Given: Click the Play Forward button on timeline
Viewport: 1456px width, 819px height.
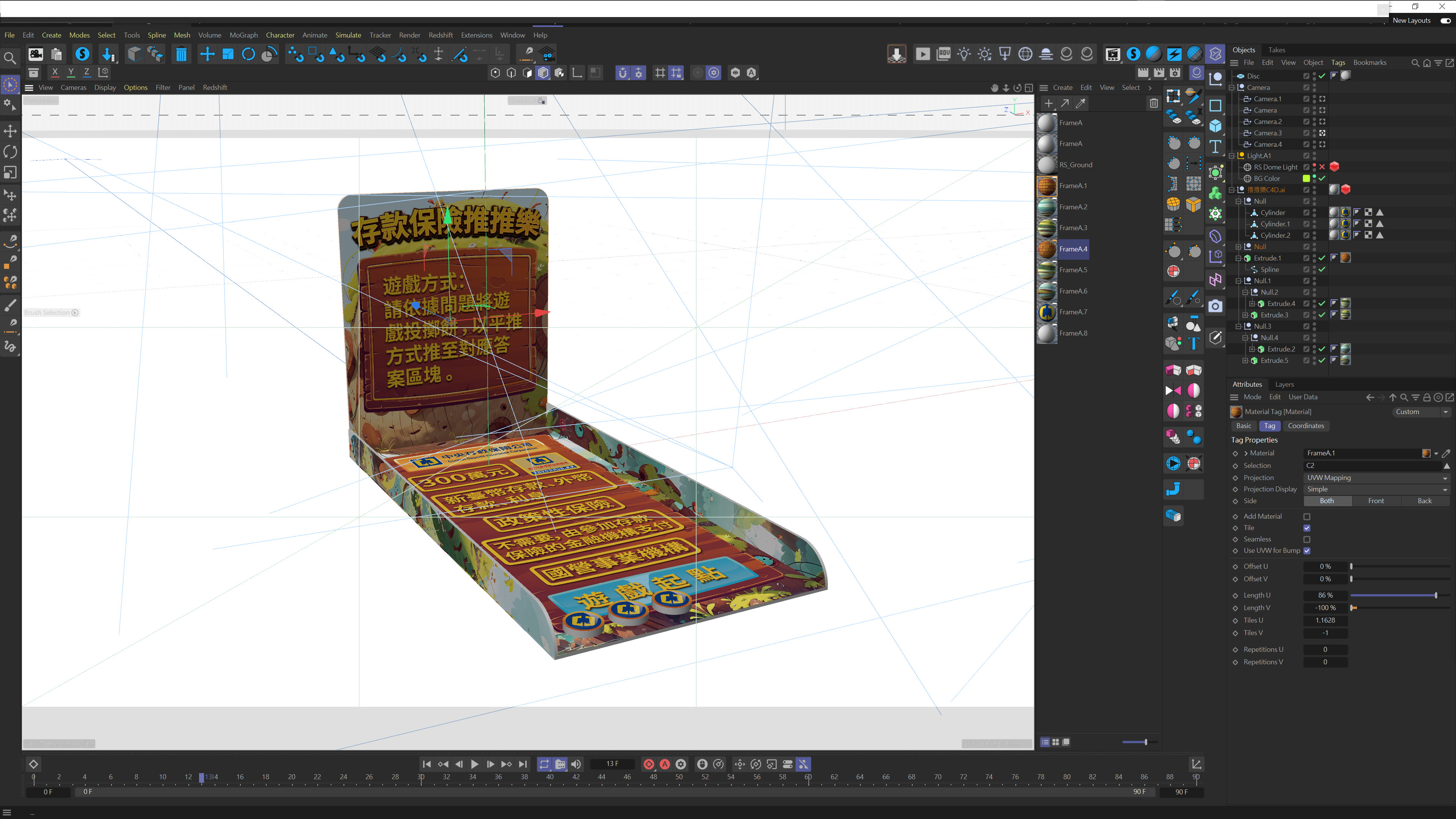Looking at the screenshot, I should click(474, 764).
